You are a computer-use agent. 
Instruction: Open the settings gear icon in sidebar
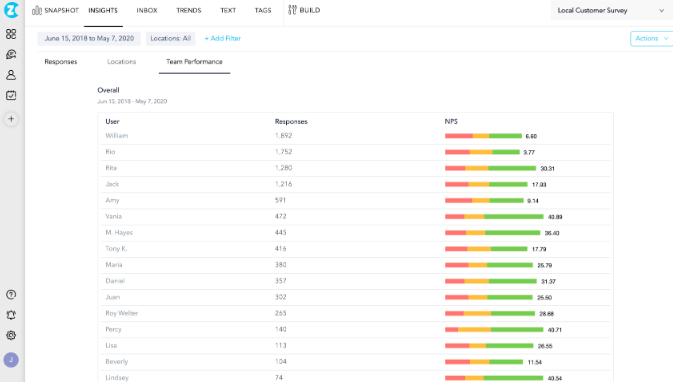pos(11,335)
